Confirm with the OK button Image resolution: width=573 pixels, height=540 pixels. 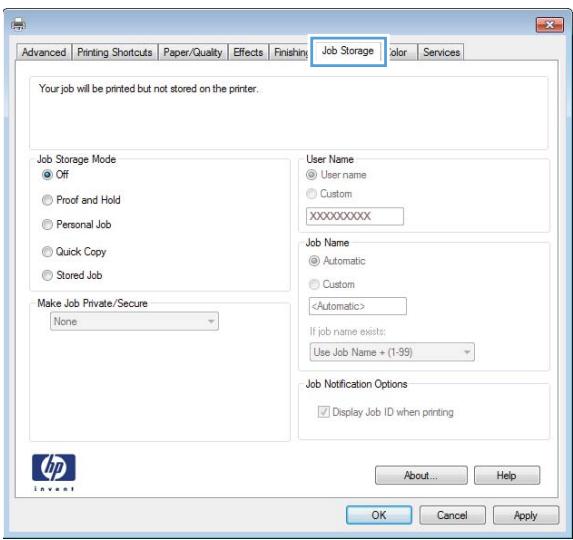(379, 515)
